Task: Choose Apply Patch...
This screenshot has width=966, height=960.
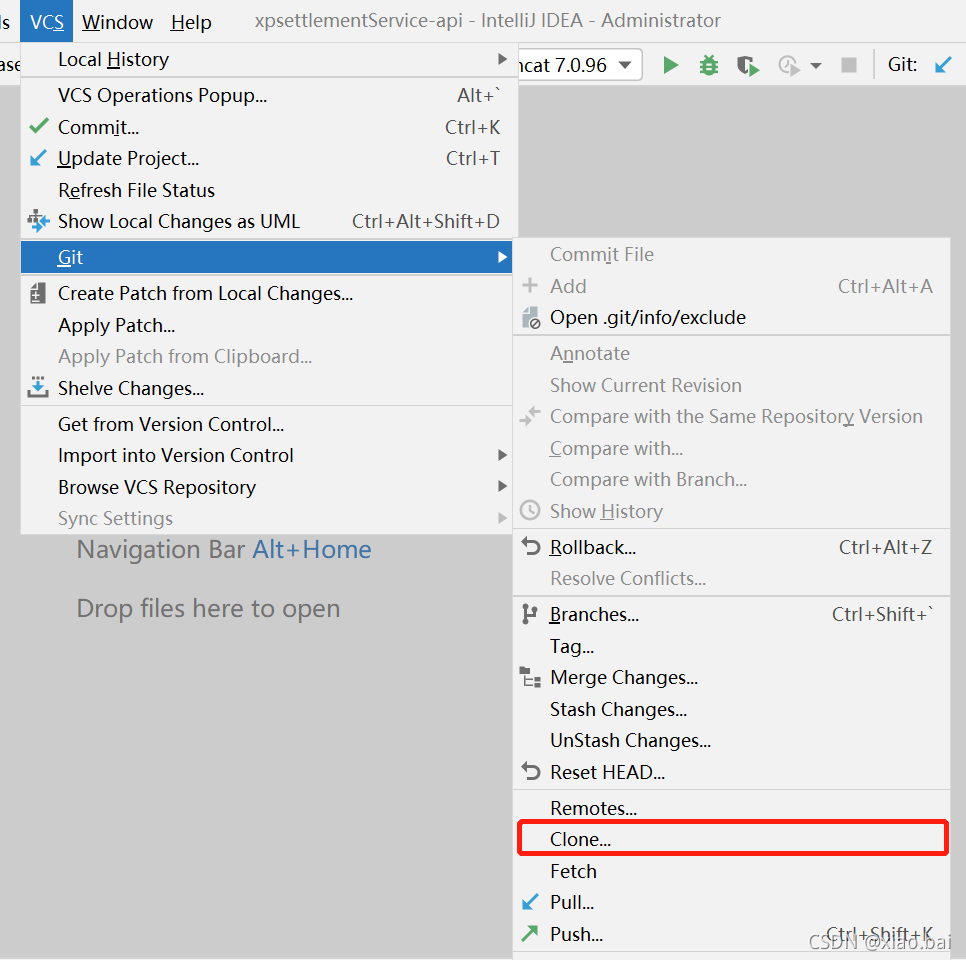Action: click(x=267, y=325)
